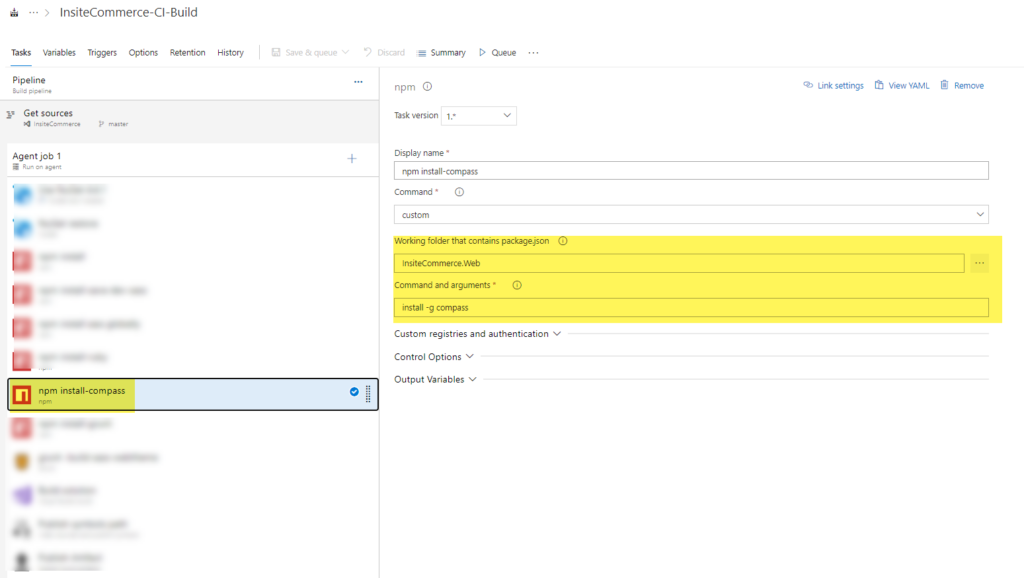Switch to the Variables tab
The width and height of the screenshot is (1024, 578).
[59, 53]
